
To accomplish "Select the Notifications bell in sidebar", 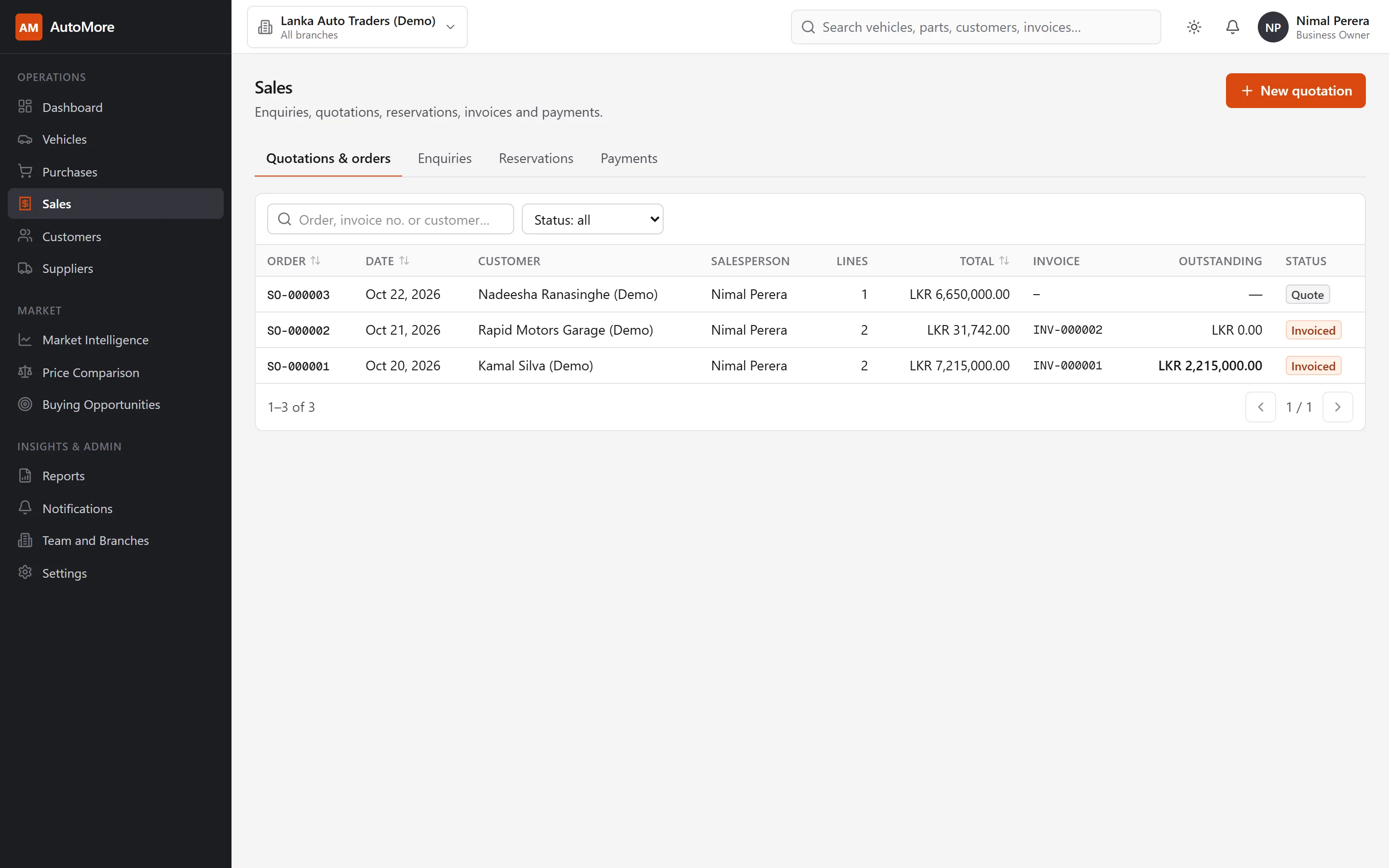I will click(x=25, y=508).
